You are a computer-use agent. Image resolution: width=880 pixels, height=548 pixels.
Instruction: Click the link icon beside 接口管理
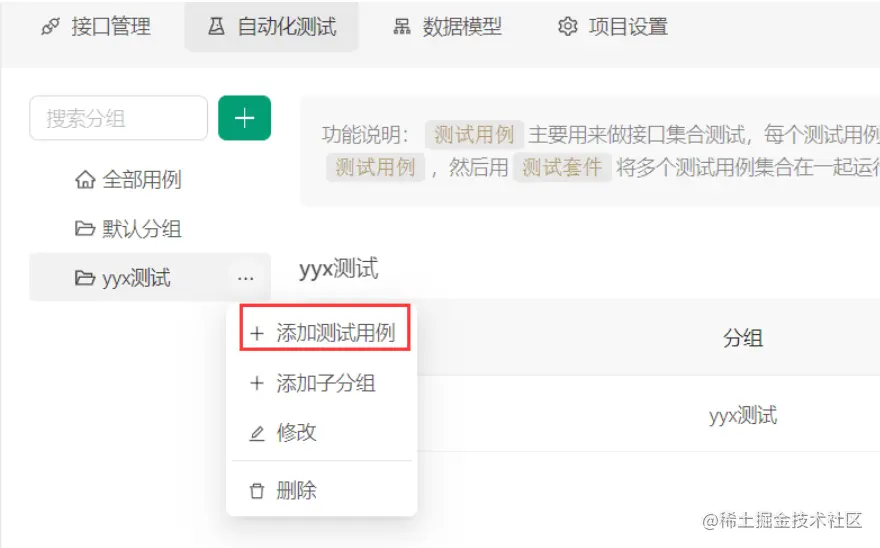[x=51, y=26]
